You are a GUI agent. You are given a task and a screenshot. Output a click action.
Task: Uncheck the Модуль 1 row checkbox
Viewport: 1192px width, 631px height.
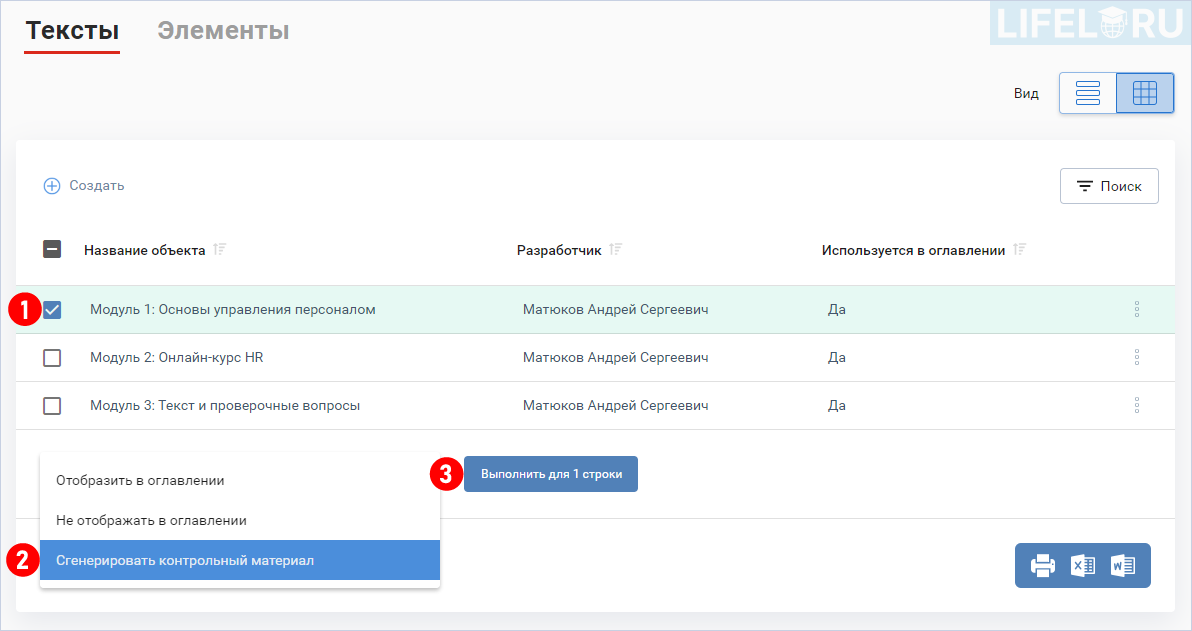click(x=52, y=309)
